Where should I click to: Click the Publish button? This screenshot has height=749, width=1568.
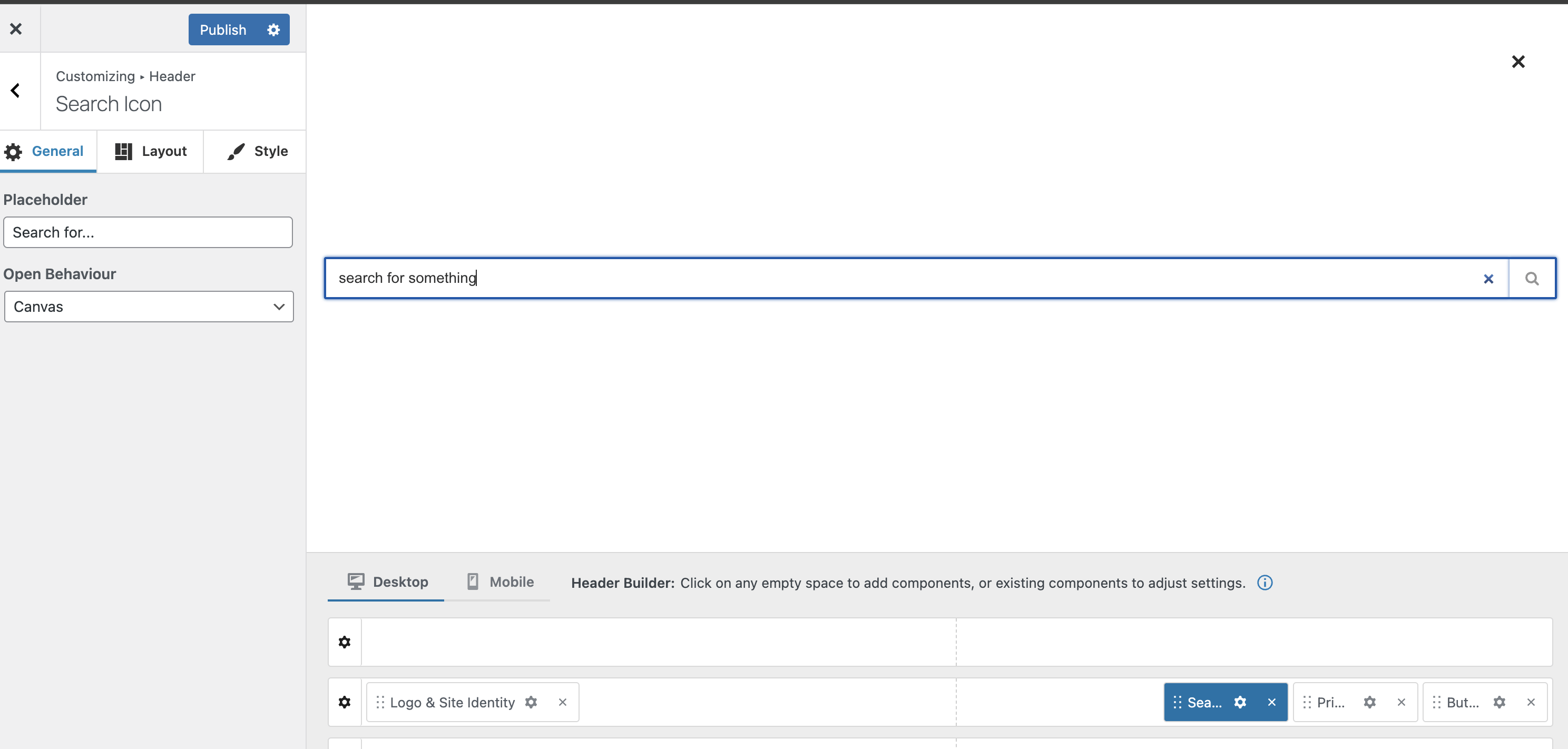pos(223,29)
